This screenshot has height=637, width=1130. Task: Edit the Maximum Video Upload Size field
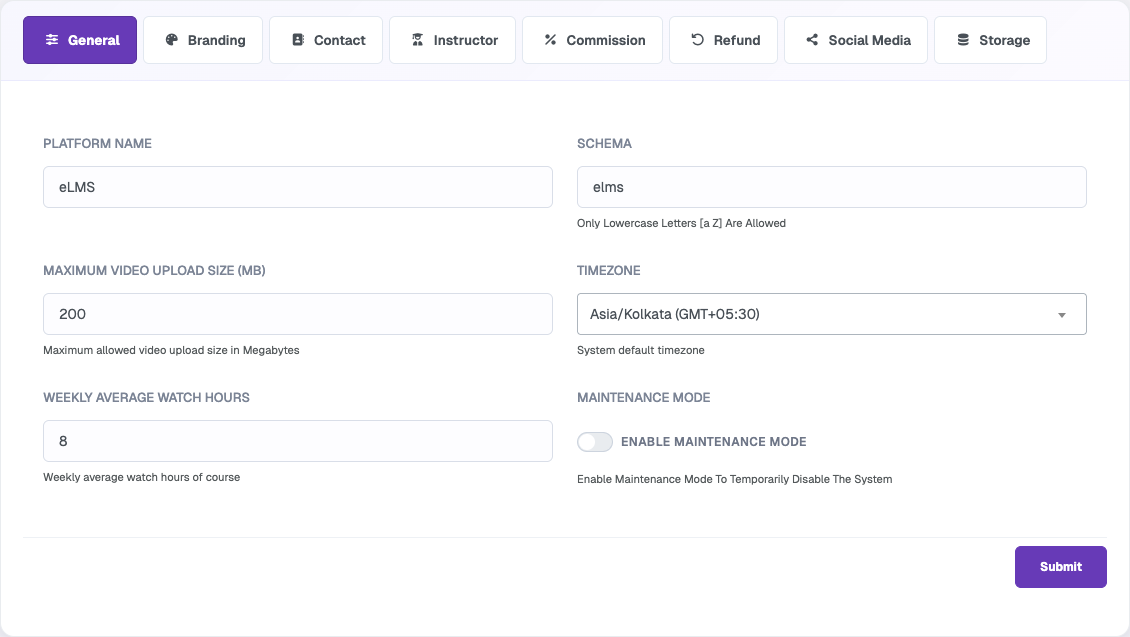pos(298,314)
